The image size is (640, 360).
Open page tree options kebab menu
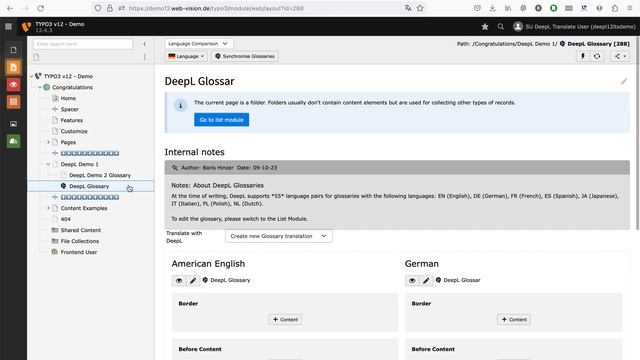pyautogui.click(x=144, y=57)
